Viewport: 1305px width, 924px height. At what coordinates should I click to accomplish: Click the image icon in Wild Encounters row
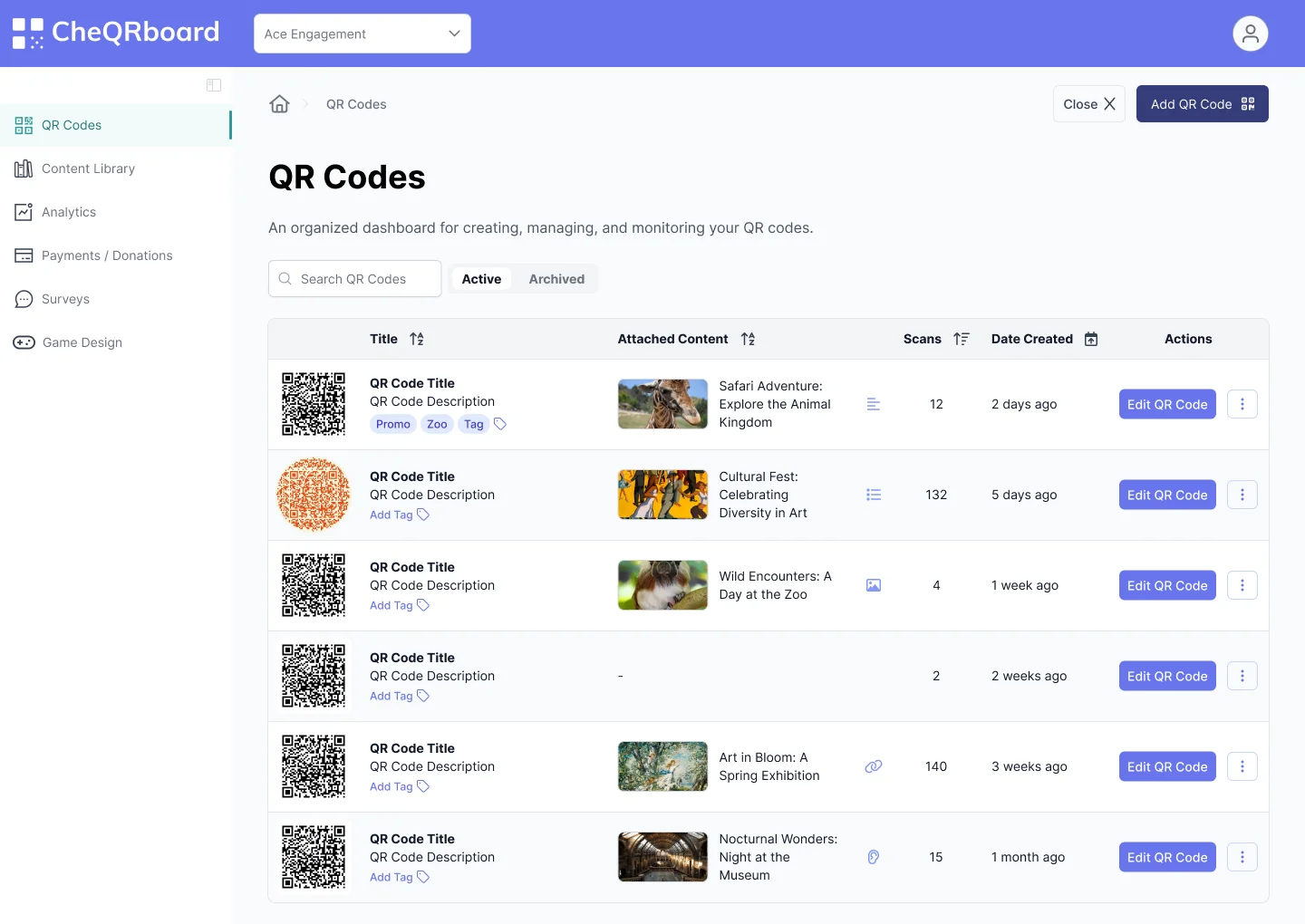(874, 585)
